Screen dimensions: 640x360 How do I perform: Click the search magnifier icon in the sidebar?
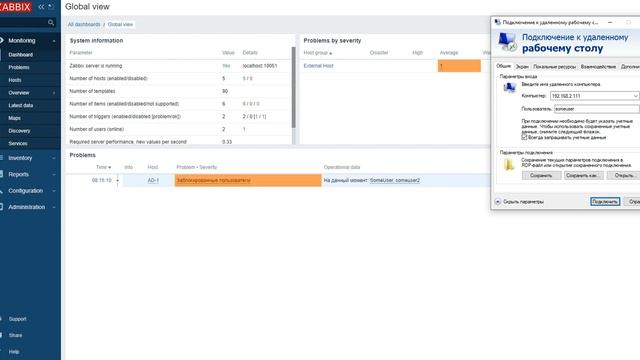[51, 22]
